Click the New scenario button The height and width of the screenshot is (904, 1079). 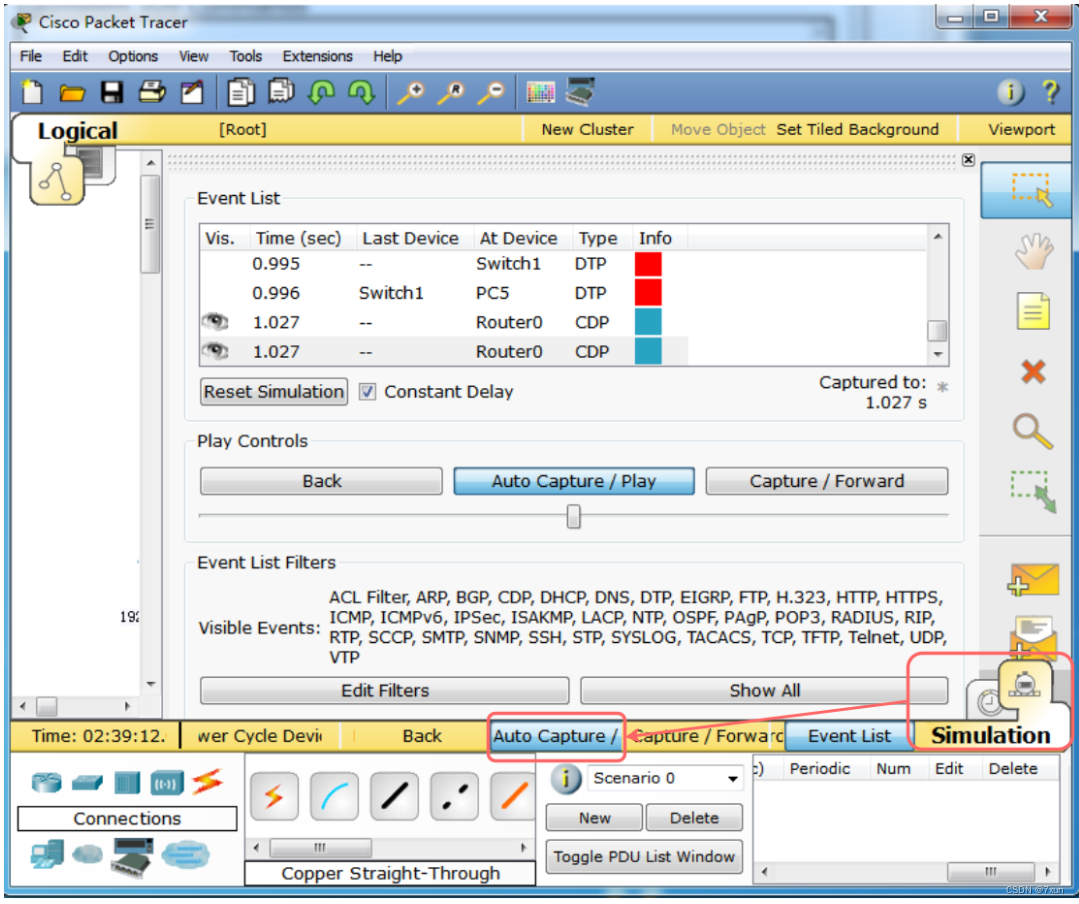pos(595,818)
